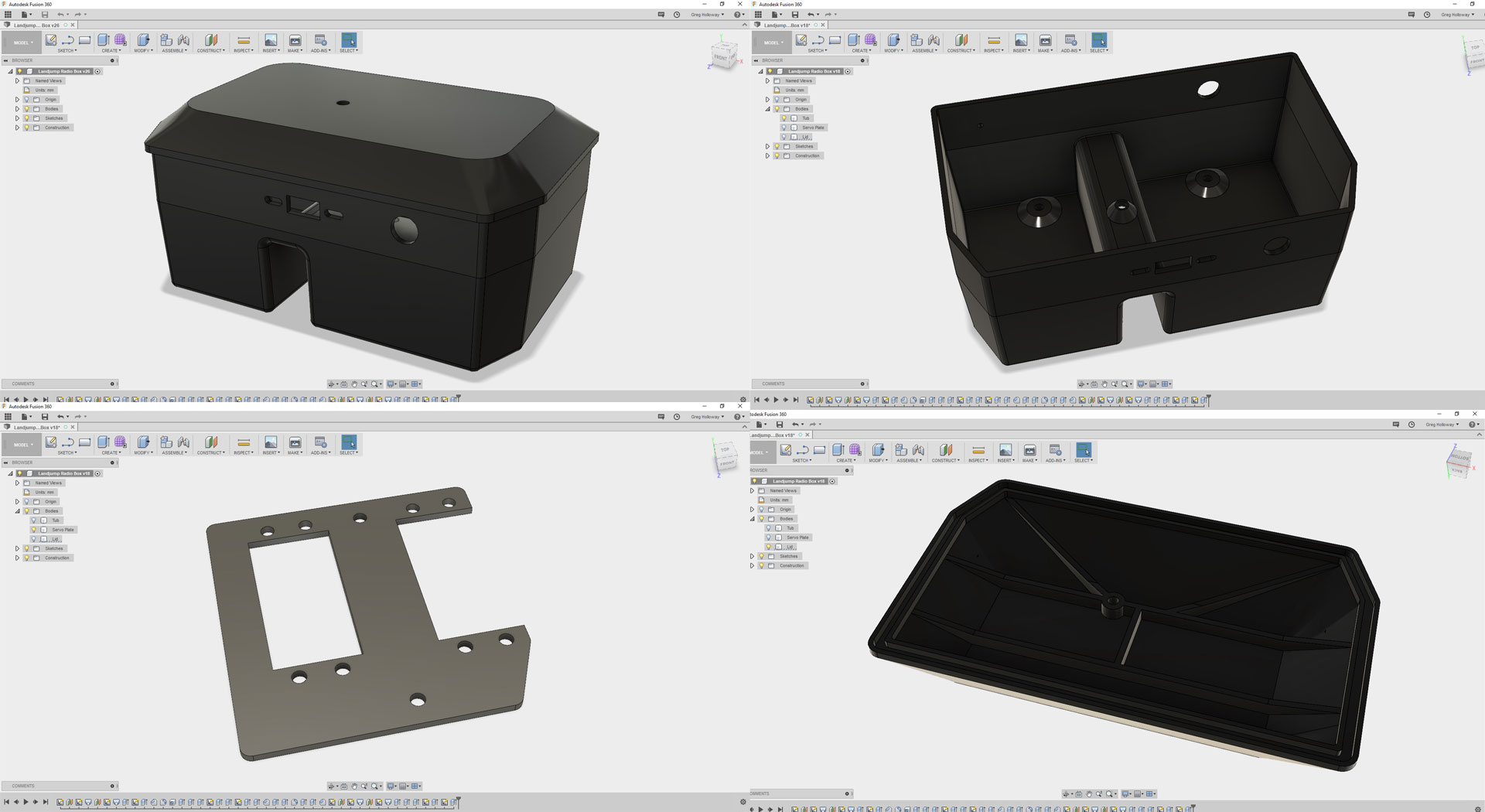The image size is (1485, 812).
Task: Click Create Sketch icon in v26 closed-box window
Action: click(51, 40)
